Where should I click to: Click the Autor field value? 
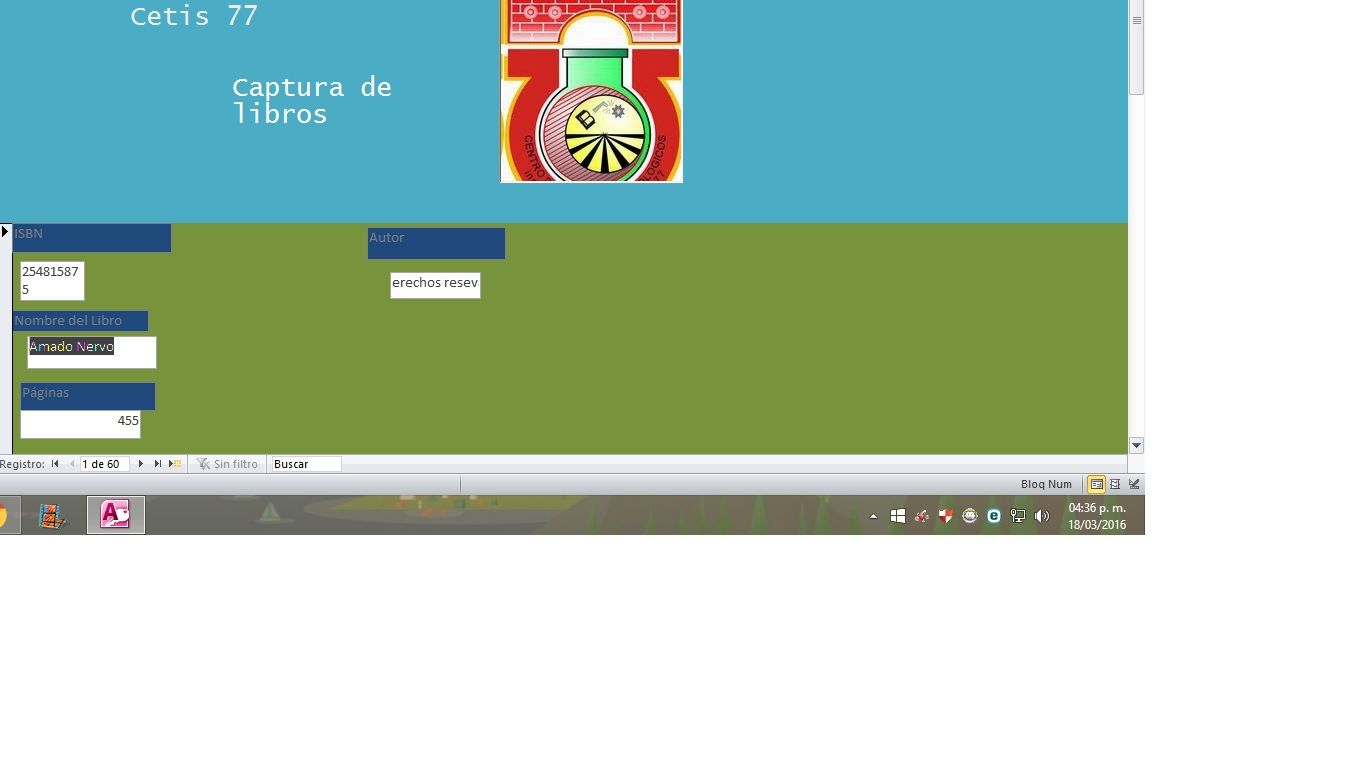click(x=435, y=285)
